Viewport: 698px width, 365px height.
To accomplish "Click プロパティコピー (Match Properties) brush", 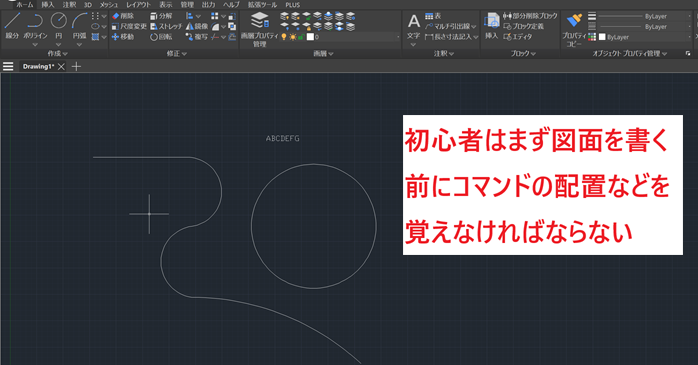I will (574, 29).
